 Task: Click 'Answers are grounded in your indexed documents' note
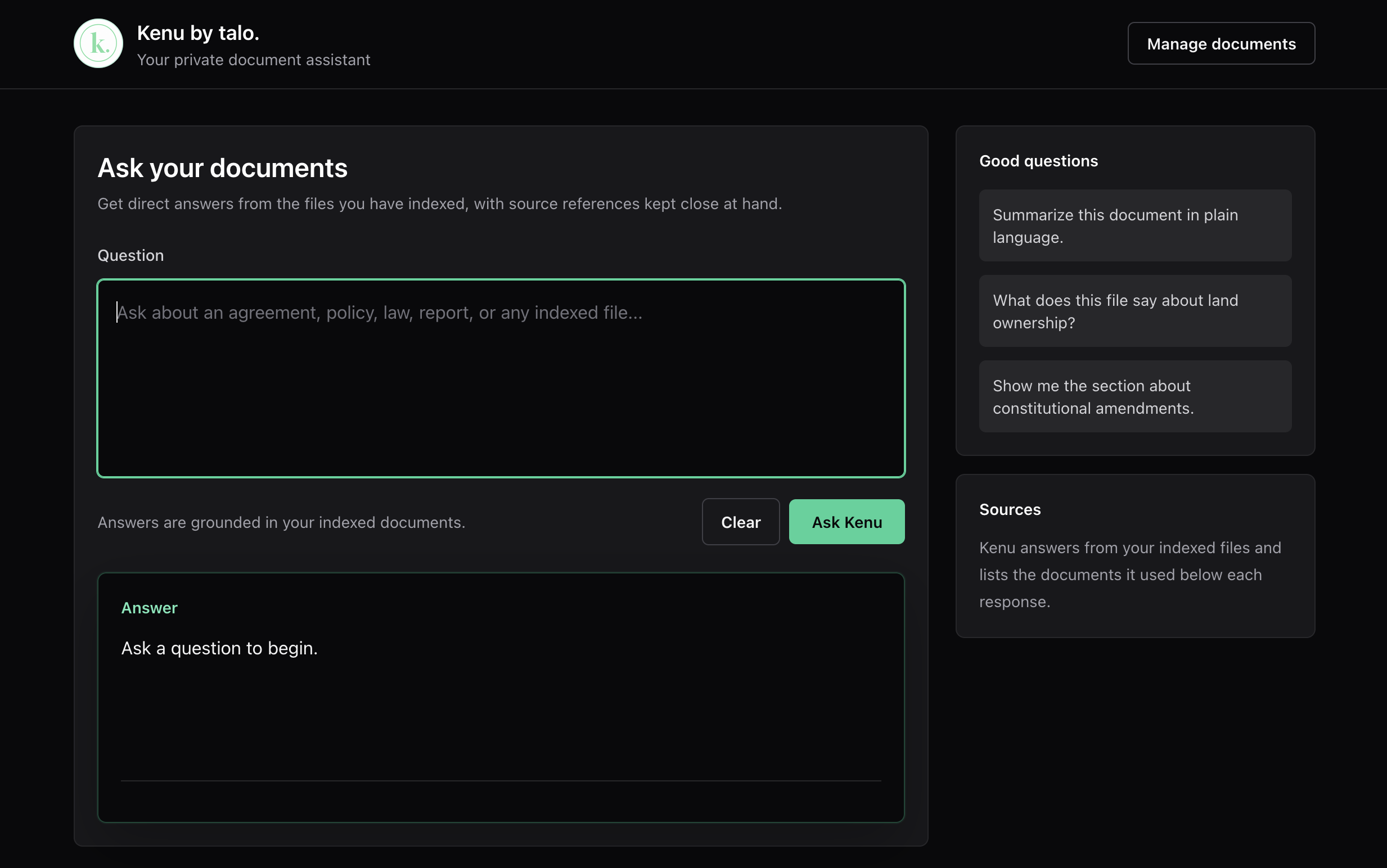281,522
